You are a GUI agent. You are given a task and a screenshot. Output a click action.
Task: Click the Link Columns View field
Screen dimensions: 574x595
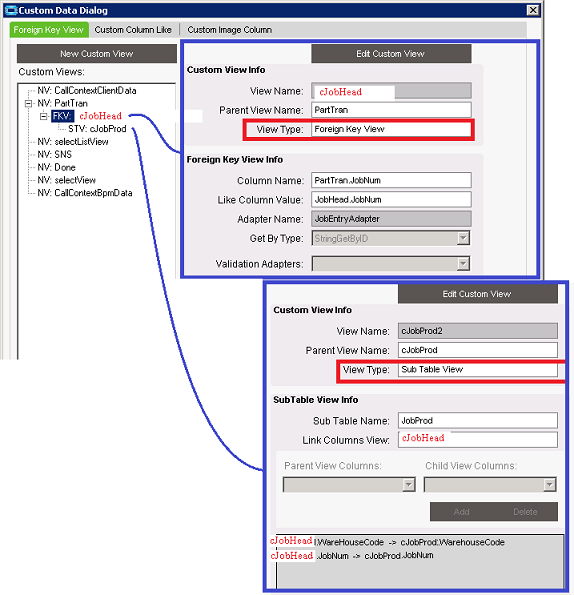[478, 439]
